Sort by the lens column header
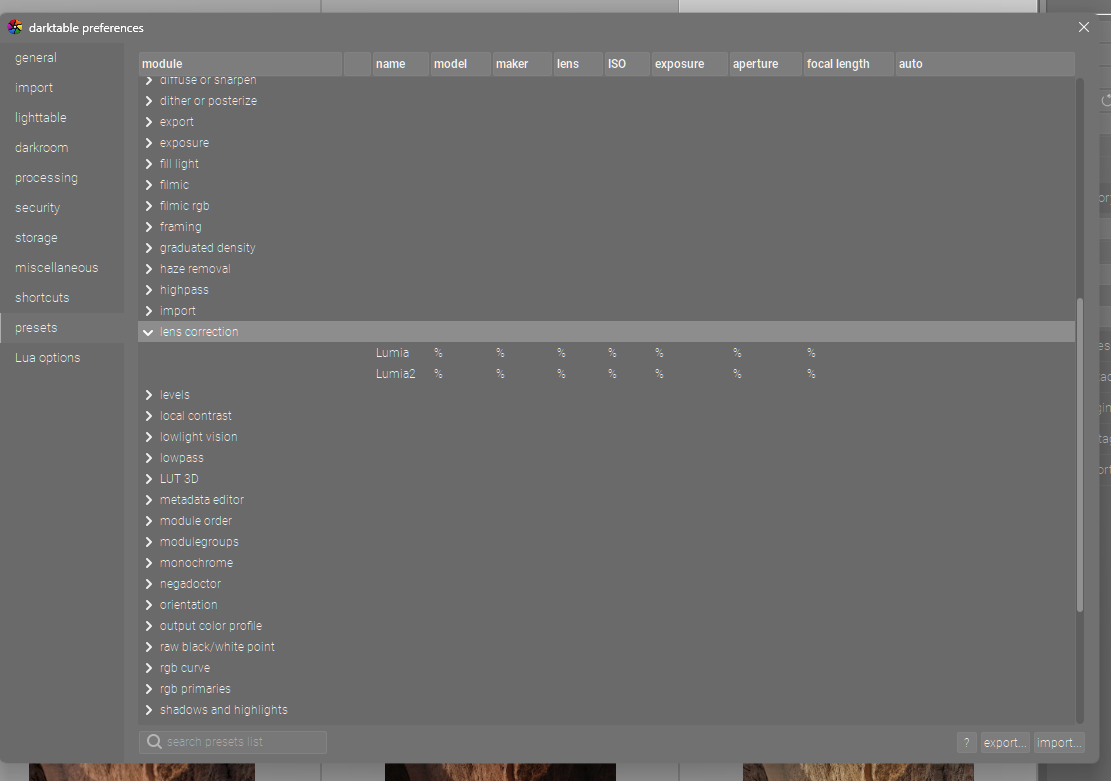 (x=578, y=64)
